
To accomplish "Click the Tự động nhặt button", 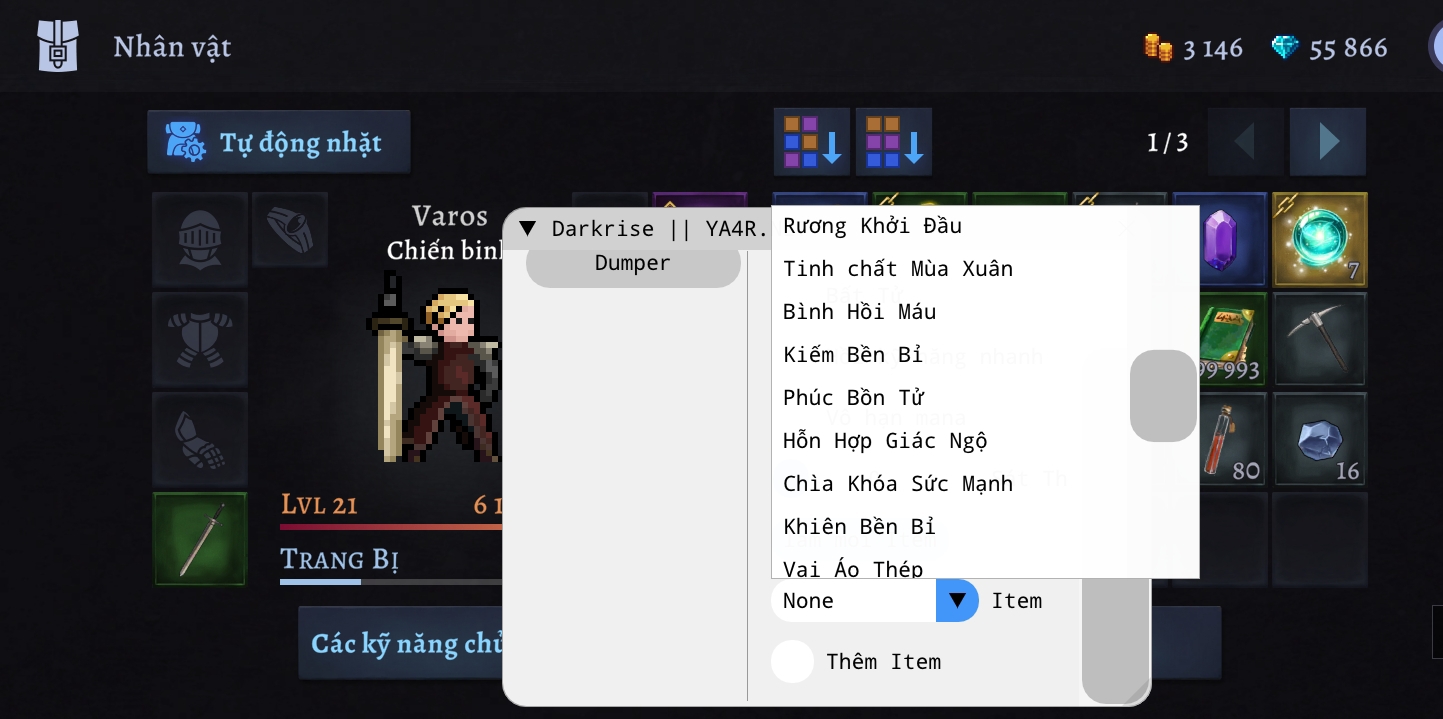I will pos(279,143).
